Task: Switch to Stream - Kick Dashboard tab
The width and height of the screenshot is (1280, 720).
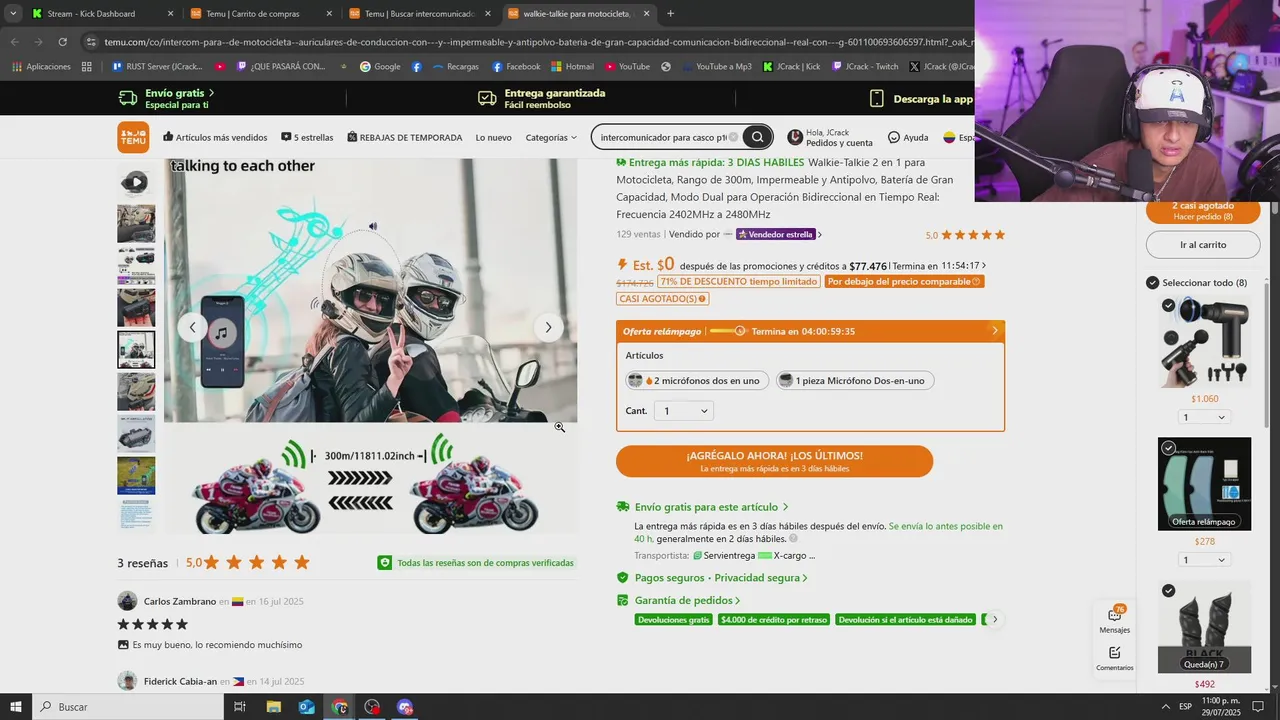Action: pos(100,13)
